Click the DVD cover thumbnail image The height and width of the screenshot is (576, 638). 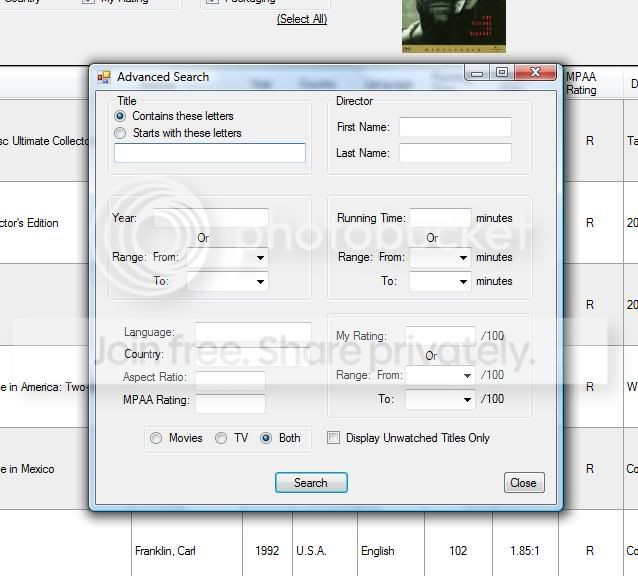453,25
